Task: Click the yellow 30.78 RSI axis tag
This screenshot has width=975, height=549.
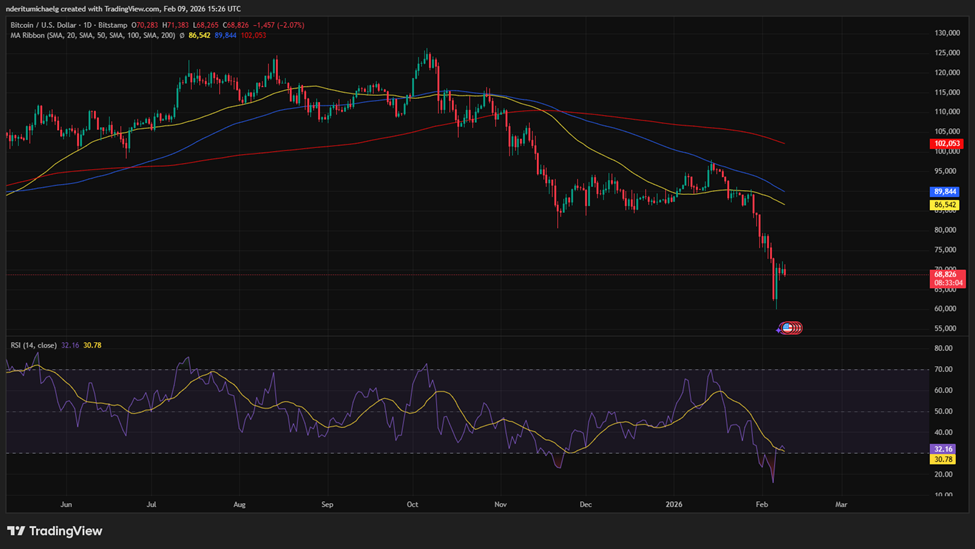Action: tap(944, 459)
